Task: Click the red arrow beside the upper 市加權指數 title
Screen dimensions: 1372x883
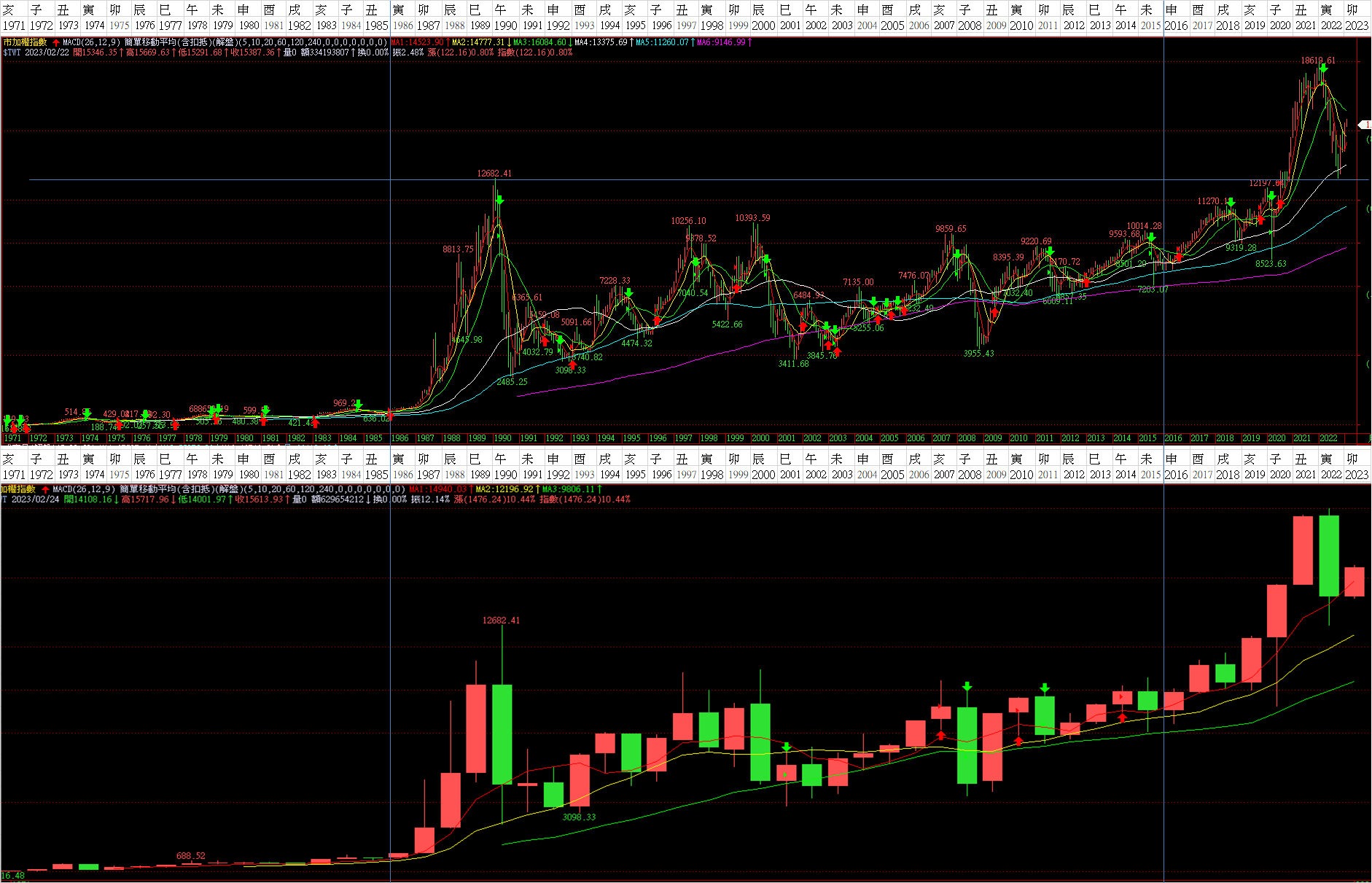Action: tap(56, 43)
